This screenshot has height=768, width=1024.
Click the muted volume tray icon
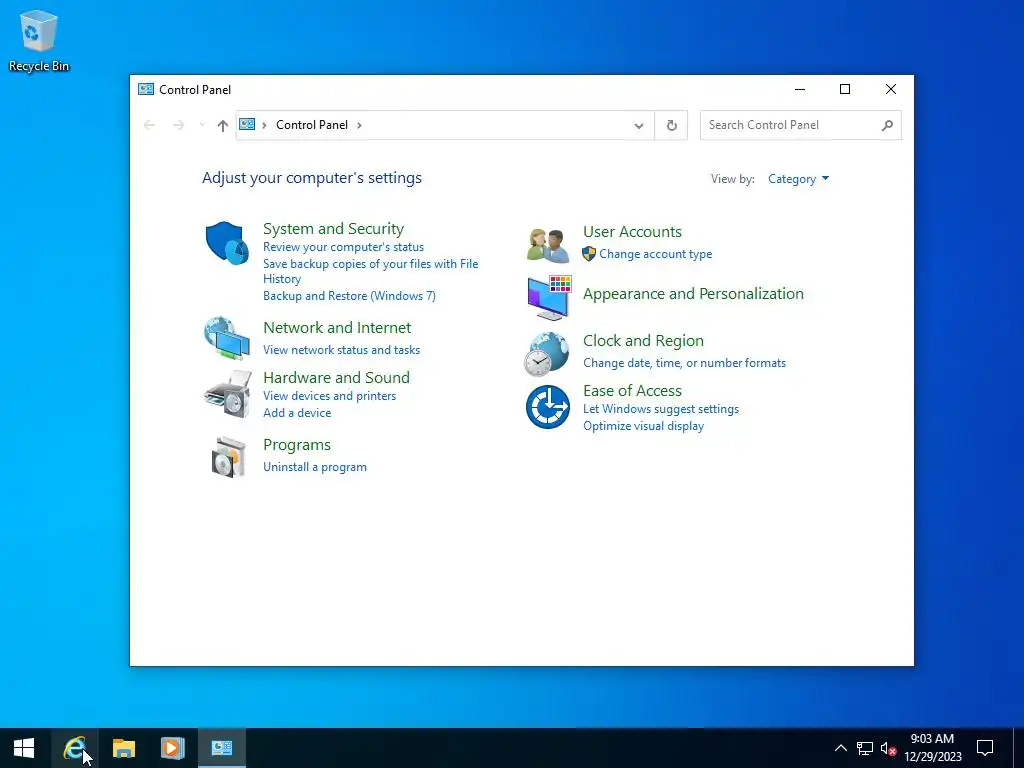tap(888, 748)
